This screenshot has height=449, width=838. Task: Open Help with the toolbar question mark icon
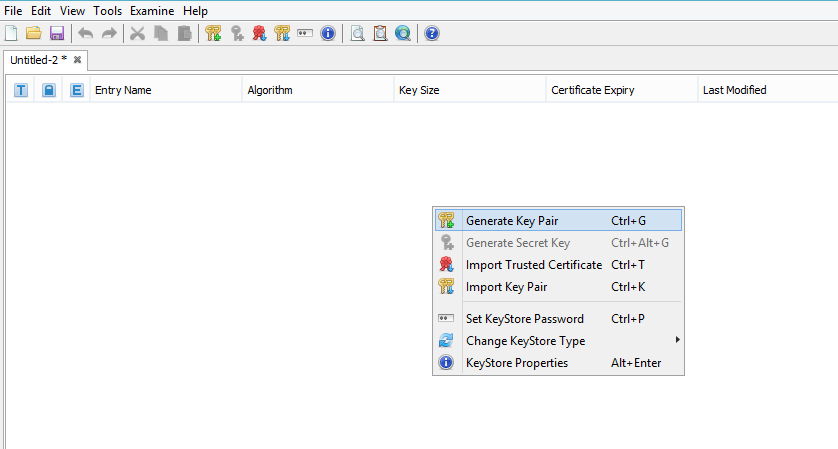tap(432, 33)
